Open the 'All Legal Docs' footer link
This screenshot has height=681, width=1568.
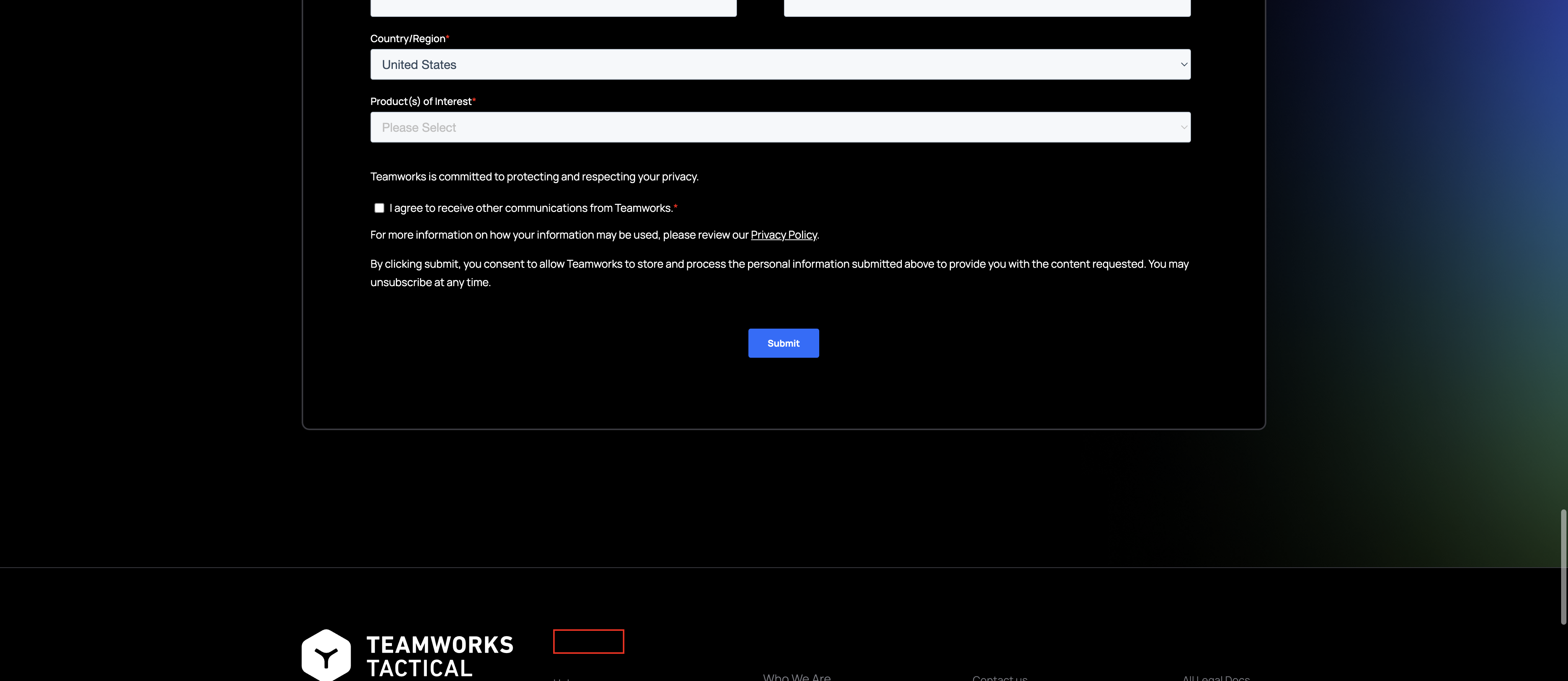click(x=1215, y=678)
